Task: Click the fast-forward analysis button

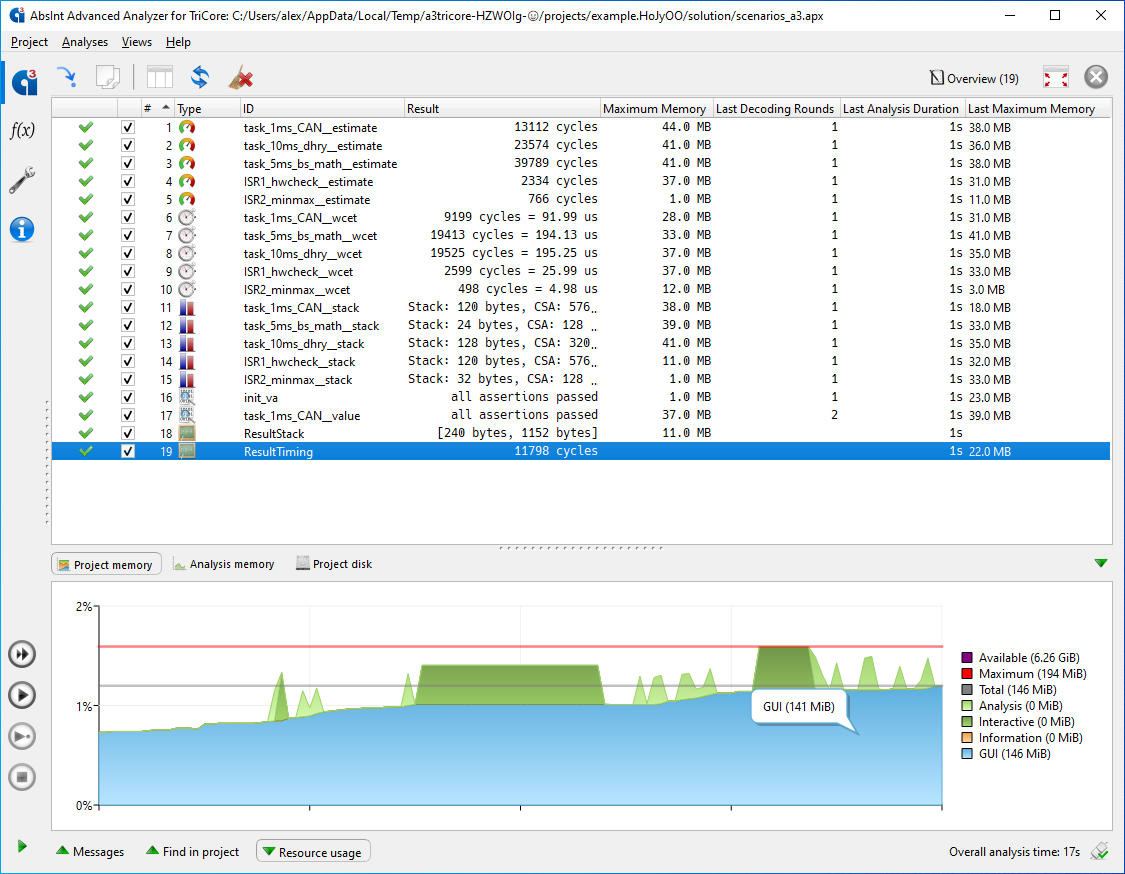Action: click(x=22, y=654)
